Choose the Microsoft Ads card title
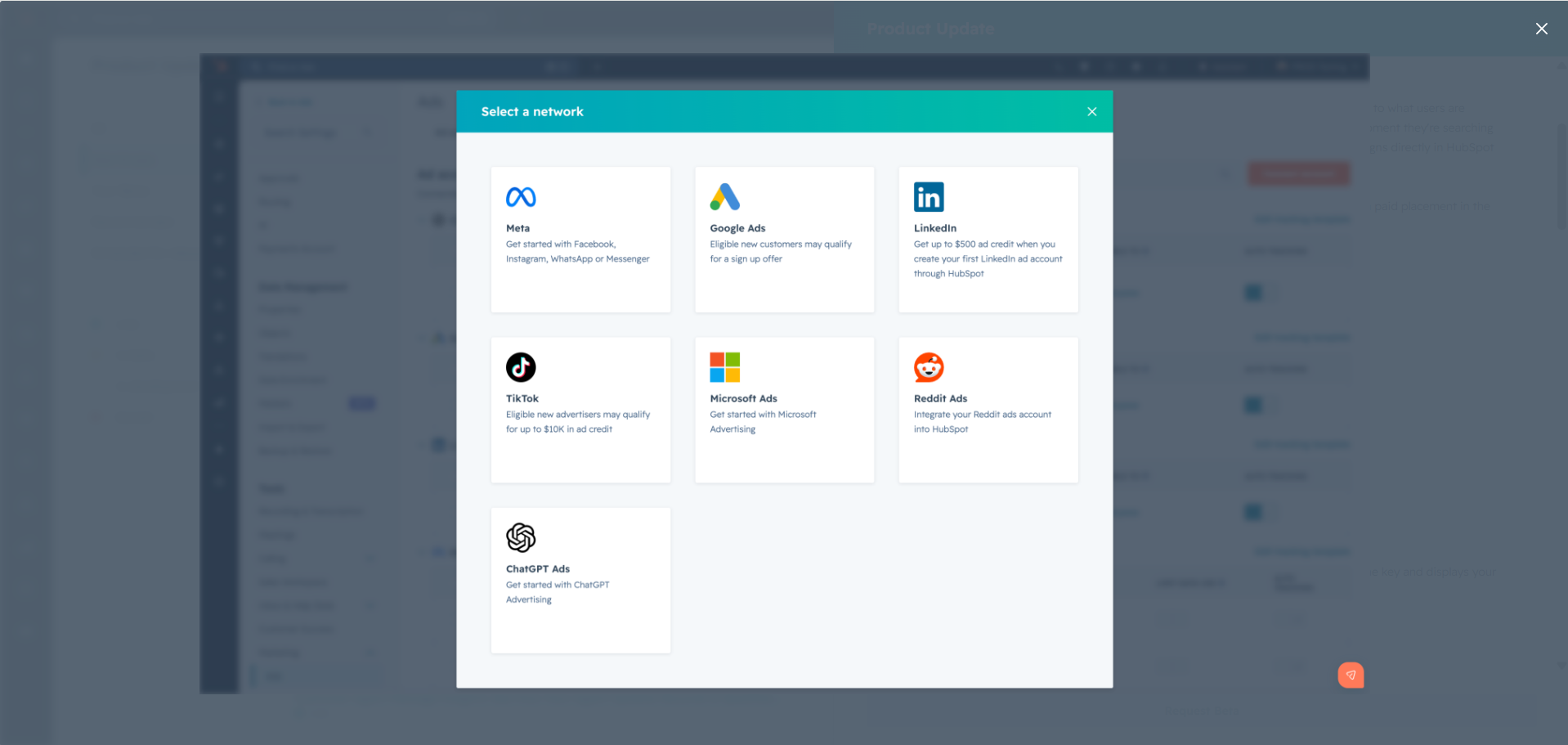 click(743, 398)
